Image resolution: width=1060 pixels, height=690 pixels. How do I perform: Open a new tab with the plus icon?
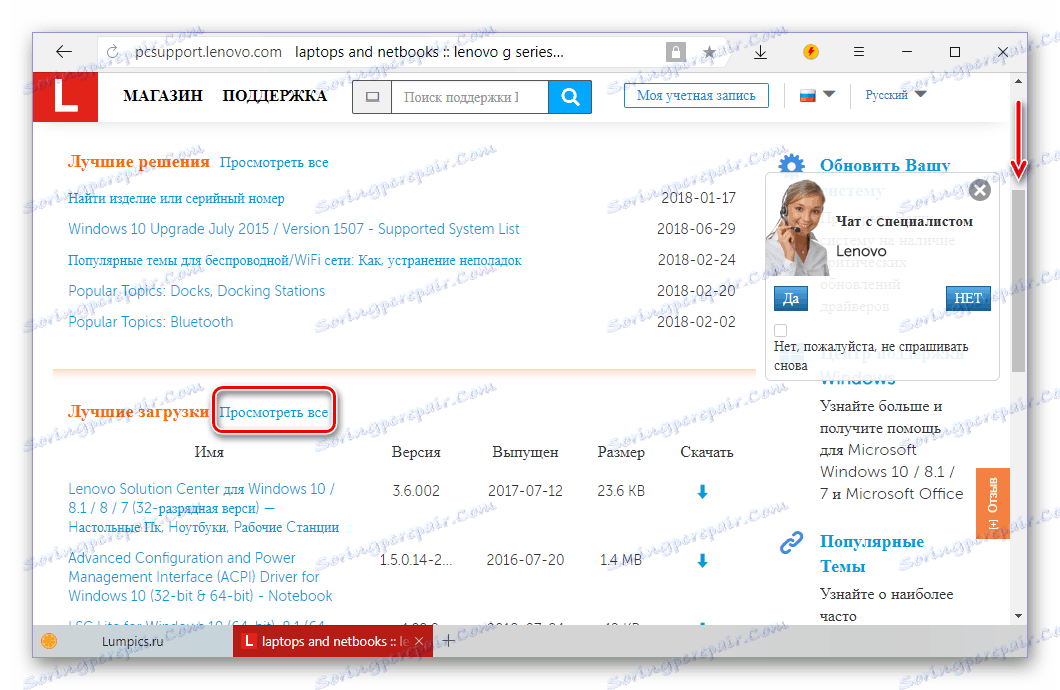tap(448, 641)
